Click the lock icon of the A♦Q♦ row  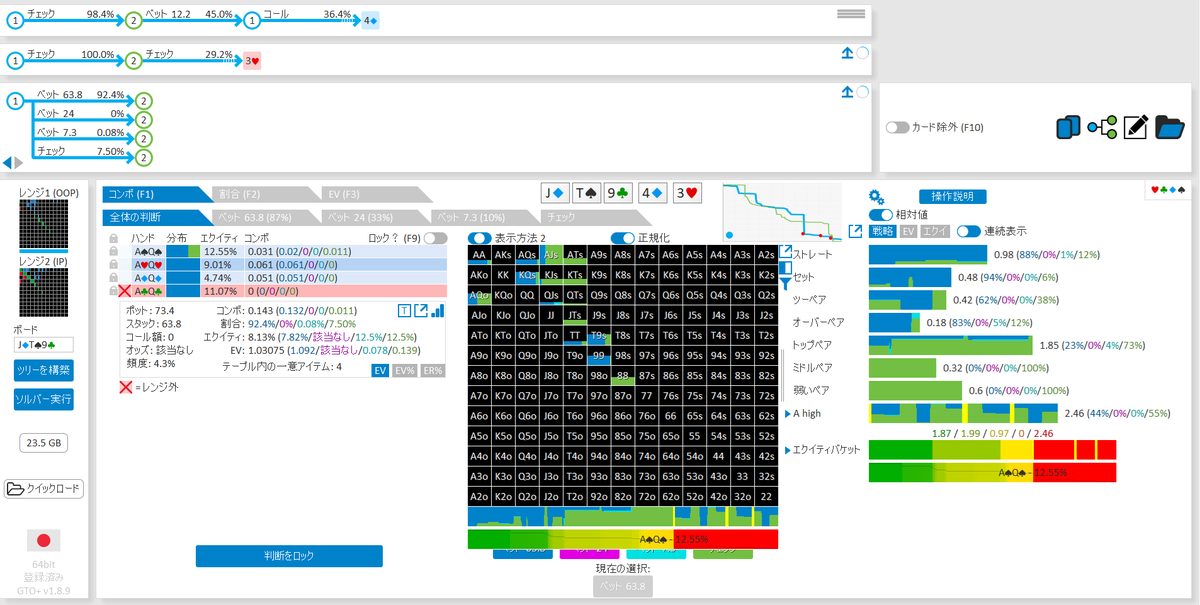(x=112, y=277)
